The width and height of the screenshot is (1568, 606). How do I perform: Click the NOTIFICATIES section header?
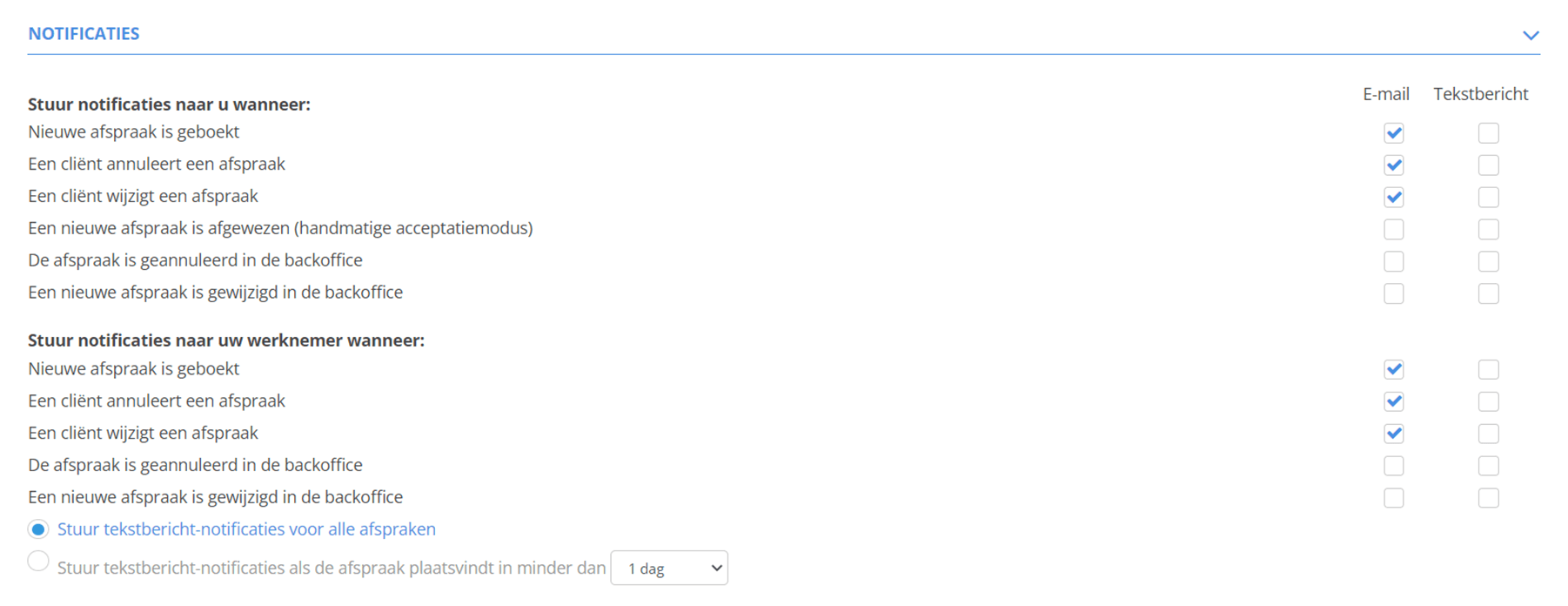[84, 34]
